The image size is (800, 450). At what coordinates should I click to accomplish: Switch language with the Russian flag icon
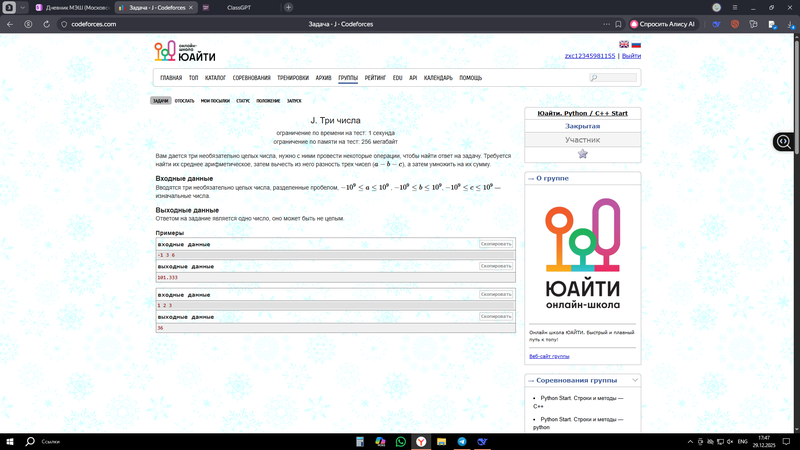click(636, 44)
